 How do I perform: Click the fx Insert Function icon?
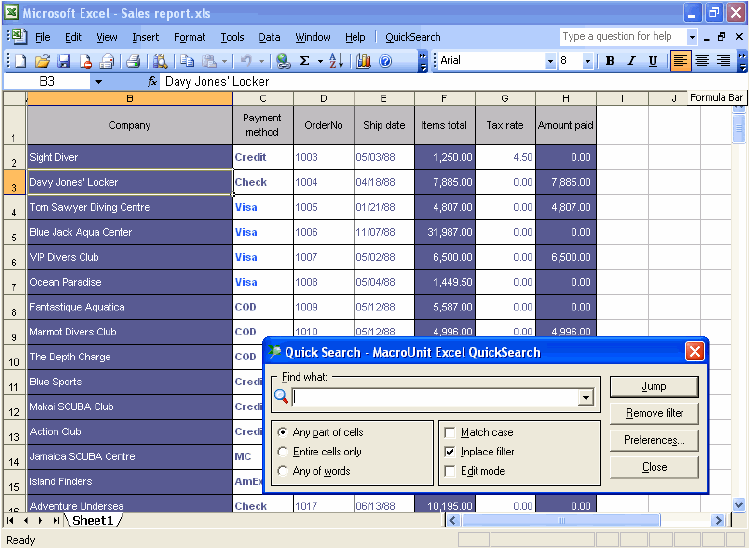pos(153,82)
